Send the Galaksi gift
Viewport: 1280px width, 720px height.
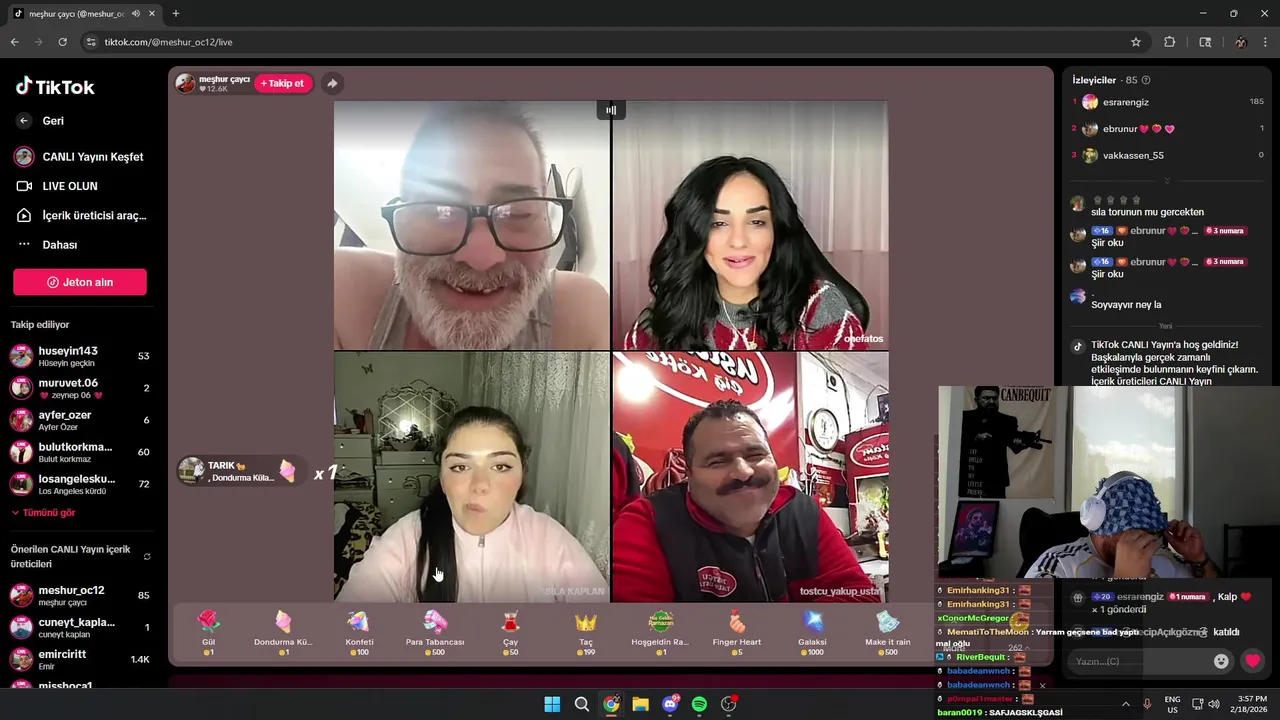coord(812,632)
